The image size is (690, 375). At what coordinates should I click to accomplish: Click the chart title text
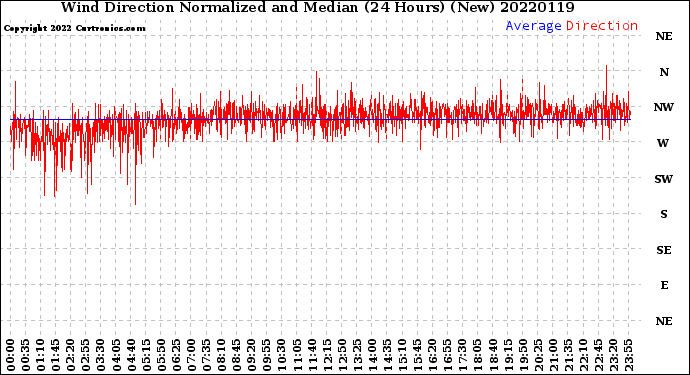coord(317,7)
